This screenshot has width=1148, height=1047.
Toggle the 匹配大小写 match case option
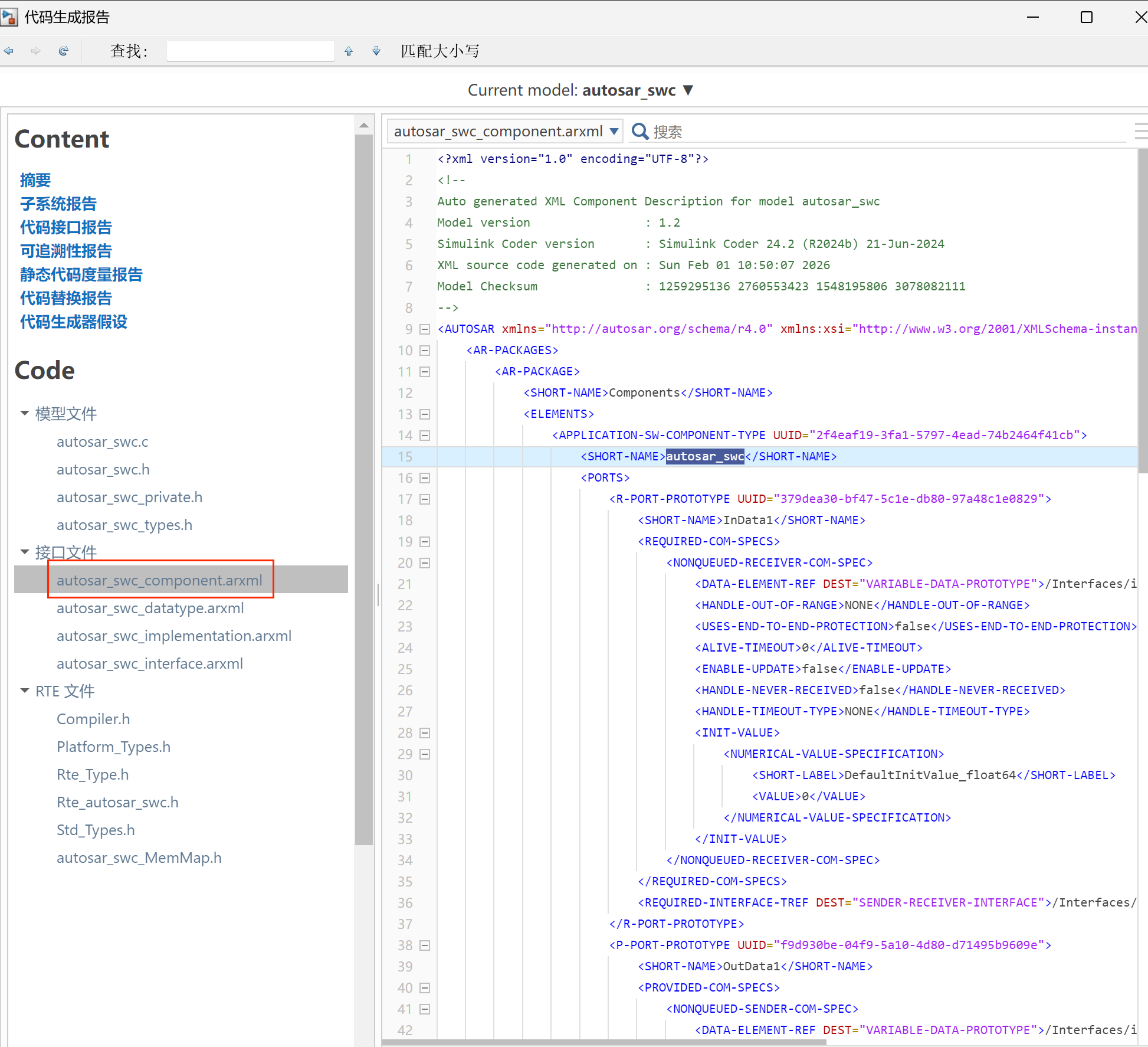440,51
